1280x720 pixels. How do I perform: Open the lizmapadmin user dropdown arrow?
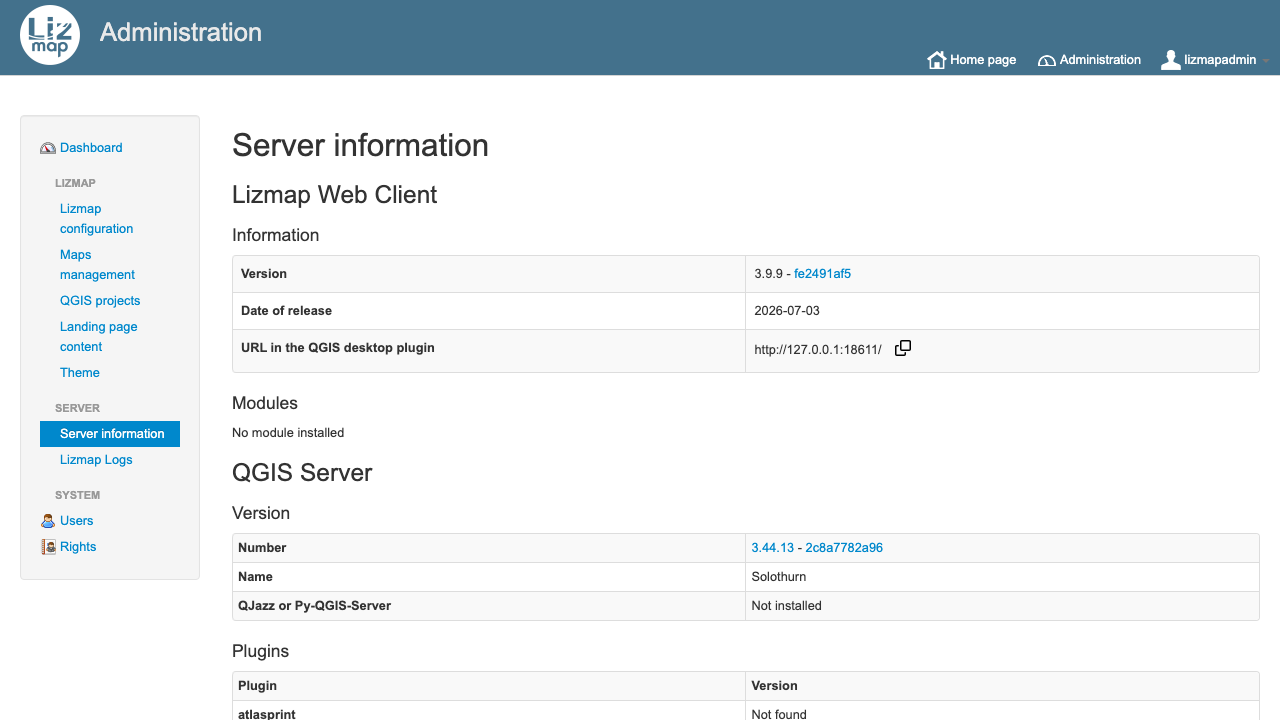(x=1266, y=61)
